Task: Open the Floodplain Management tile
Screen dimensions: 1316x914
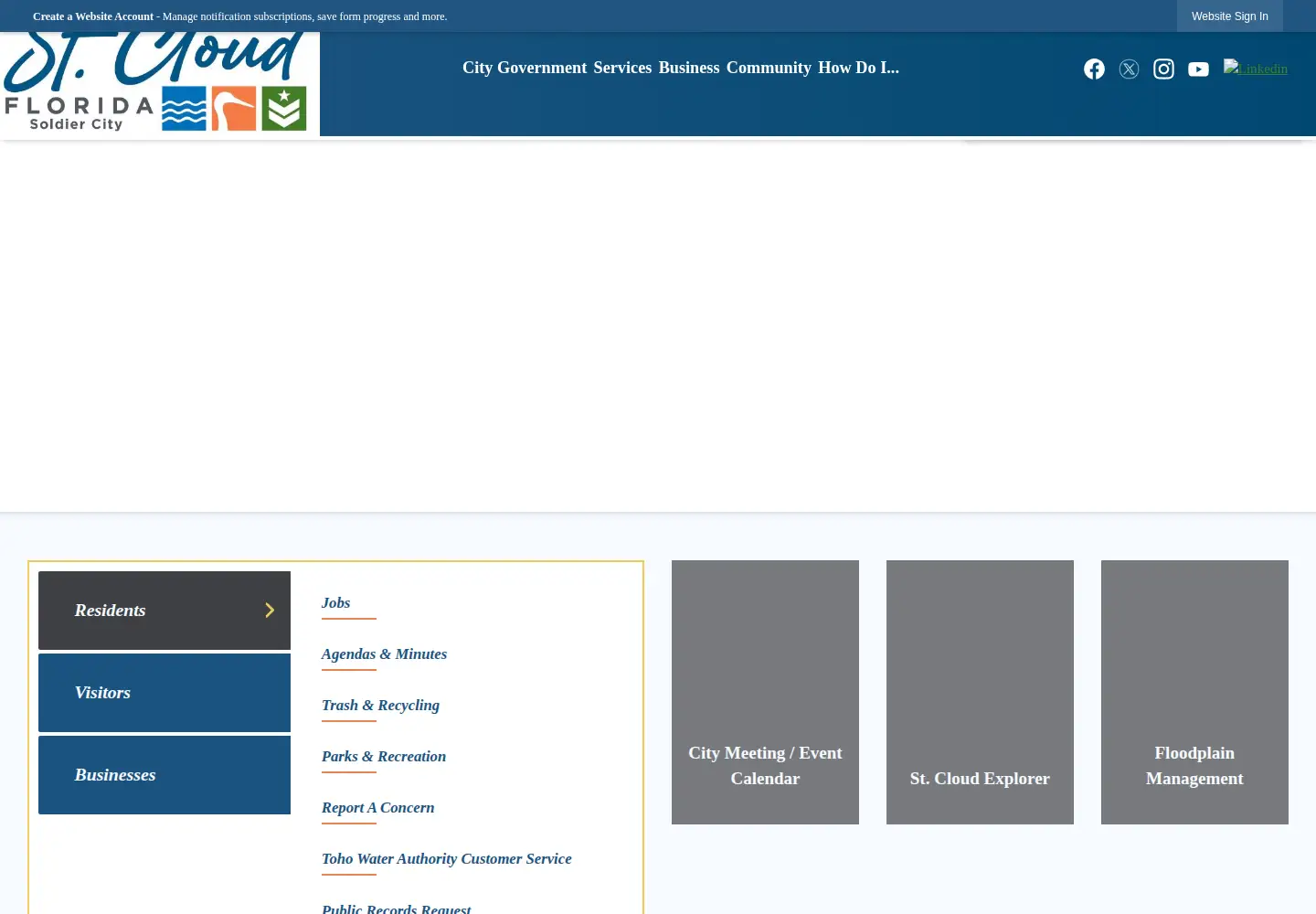Action: point(1194,692)
